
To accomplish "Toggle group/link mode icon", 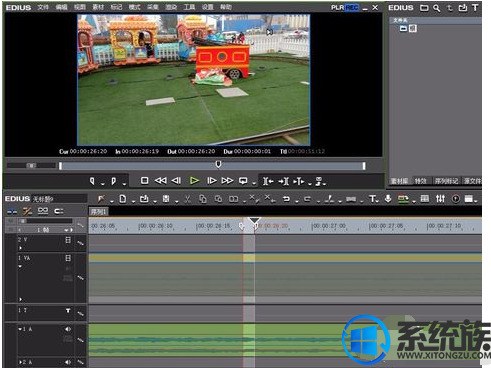I will click(x=43, y=211).
